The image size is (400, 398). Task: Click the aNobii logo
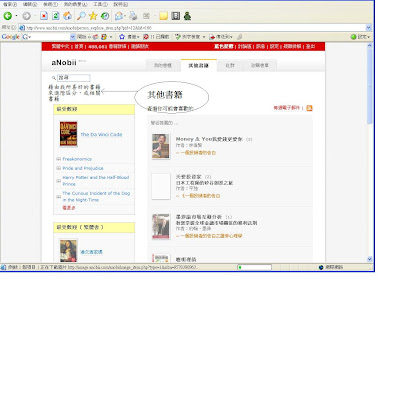click(x=64, y=62)
